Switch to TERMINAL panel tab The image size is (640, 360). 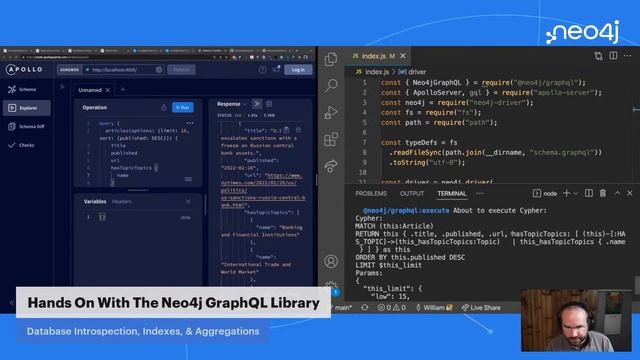[x=452, y=193]
